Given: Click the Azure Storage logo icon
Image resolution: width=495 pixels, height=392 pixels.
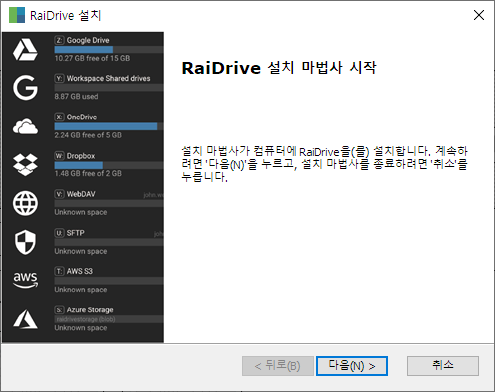Looking at the screenshot, I should (x=25, y=319).
